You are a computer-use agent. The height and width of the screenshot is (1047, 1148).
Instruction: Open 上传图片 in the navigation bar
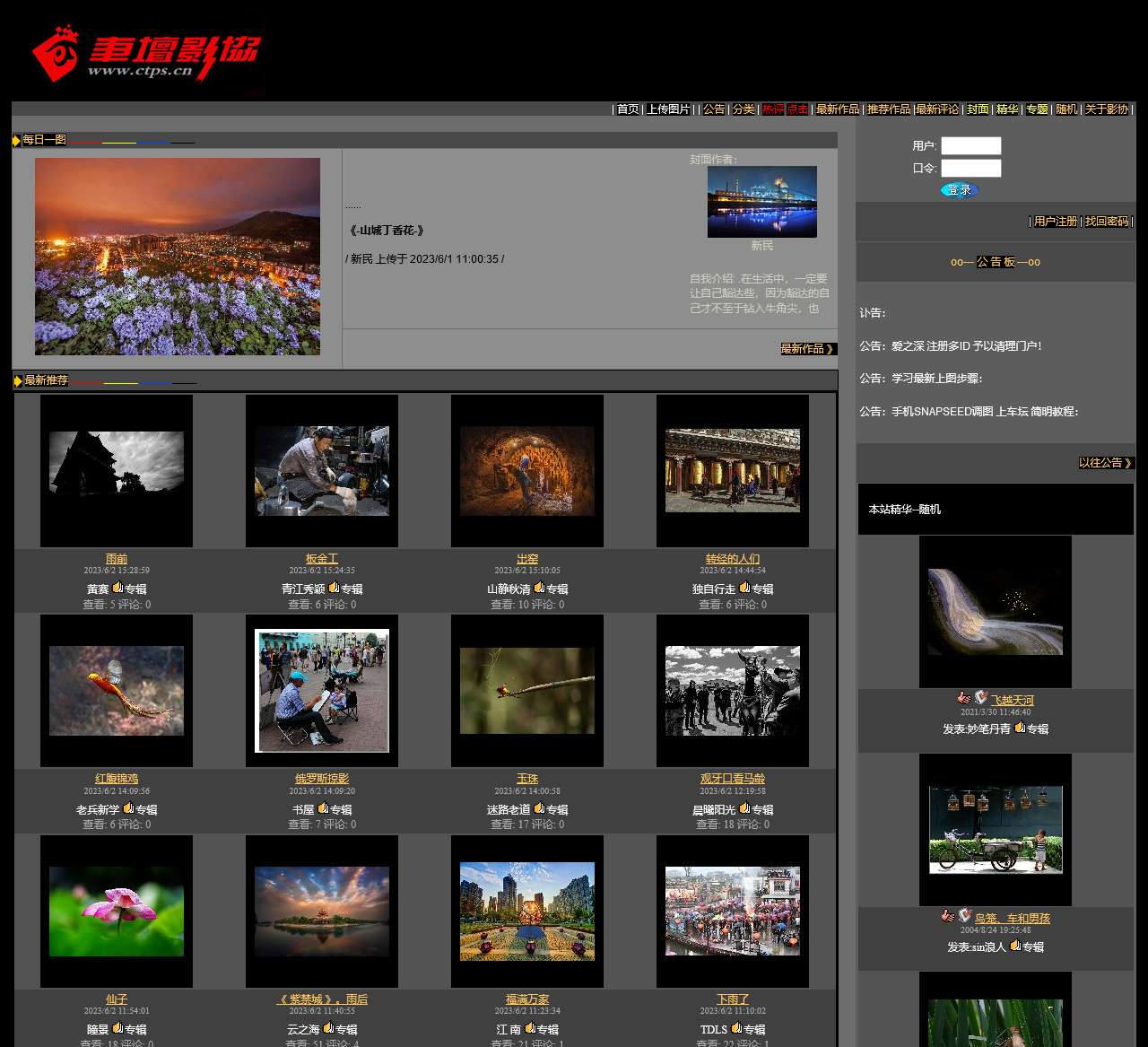(668, 109)
